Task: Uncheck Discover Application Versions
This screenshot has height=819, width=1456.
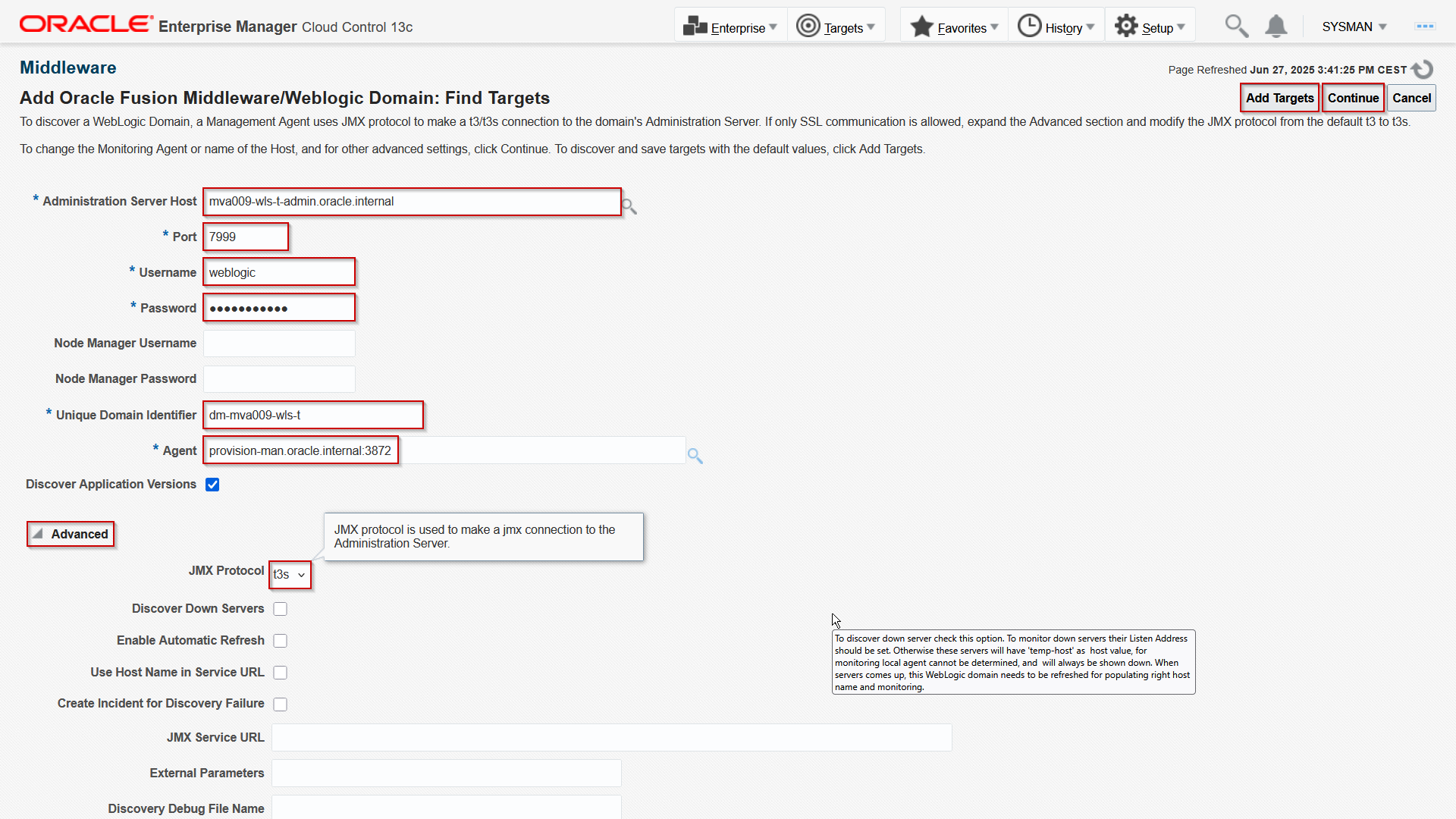Action: click(212, 485)
